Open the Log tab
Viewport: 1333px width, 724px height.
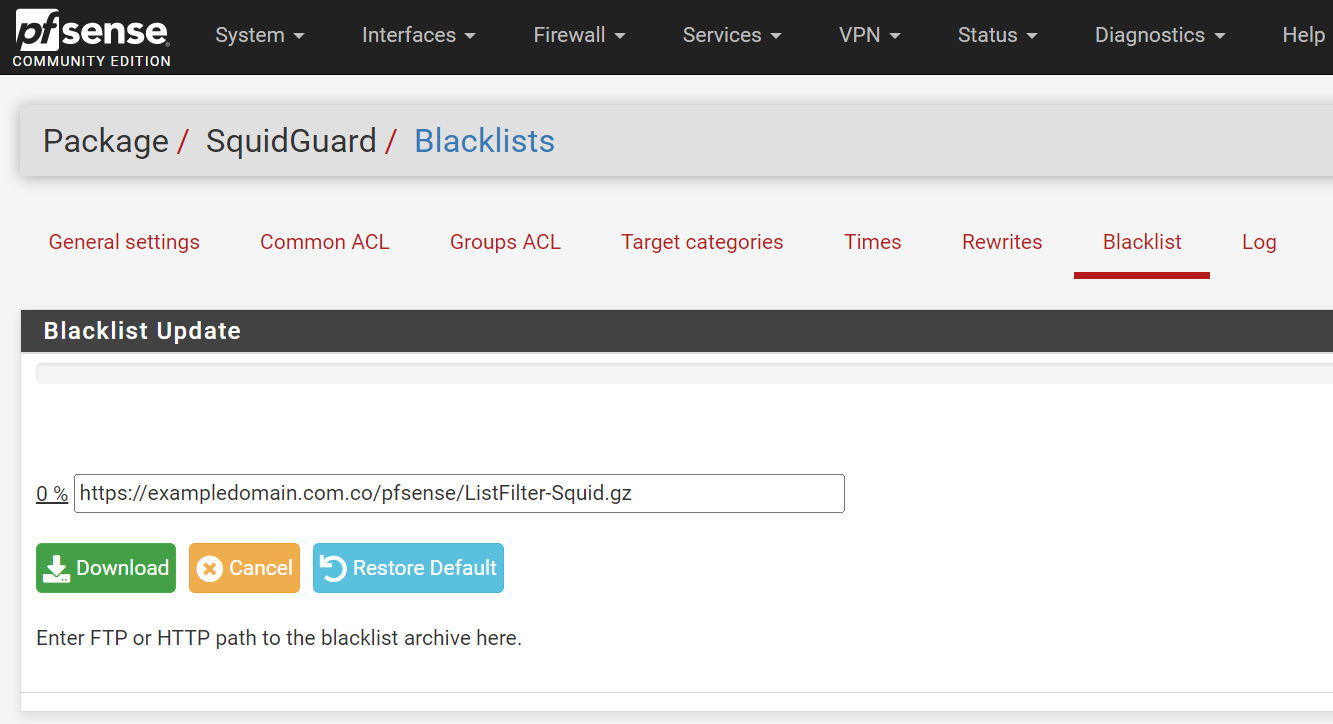tap(1258, 242)
